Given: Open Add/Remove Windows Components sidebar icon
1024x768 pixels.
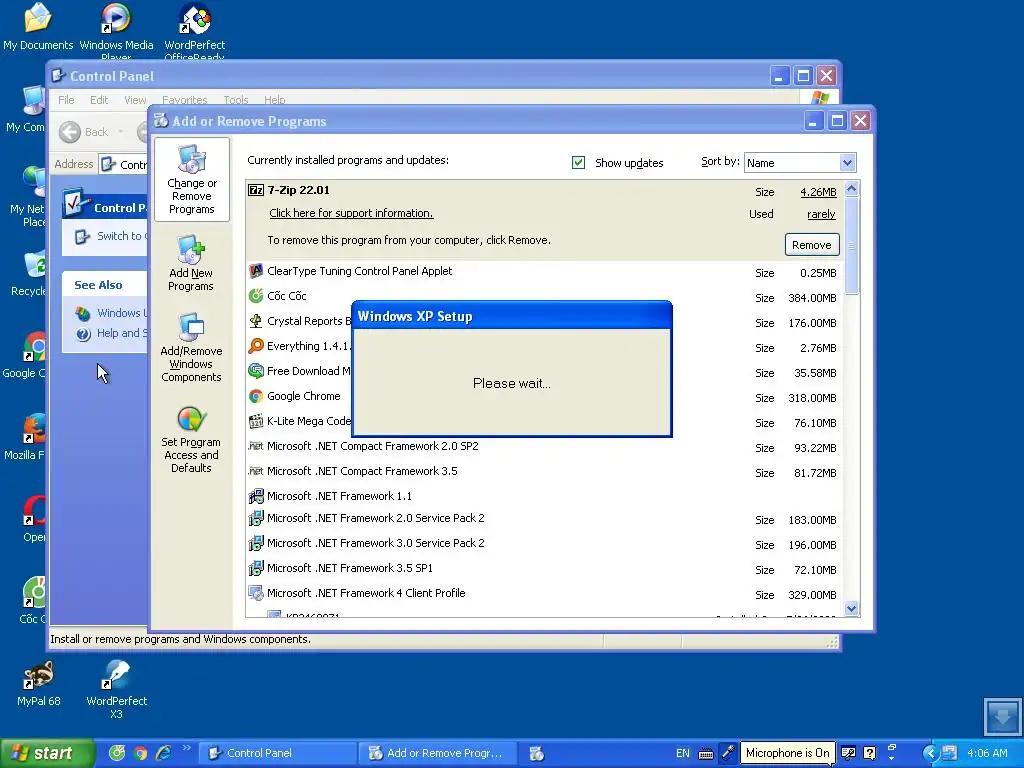Looking at the screenshot, I should click(191, 347).
